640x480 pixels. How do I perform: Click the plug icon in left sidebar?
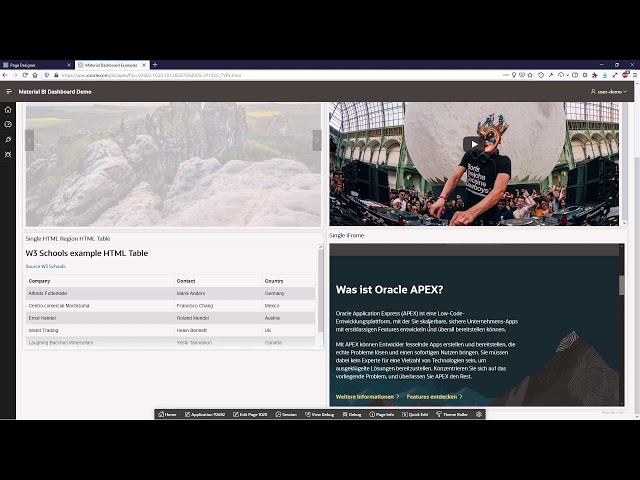(x=8, y=140)
